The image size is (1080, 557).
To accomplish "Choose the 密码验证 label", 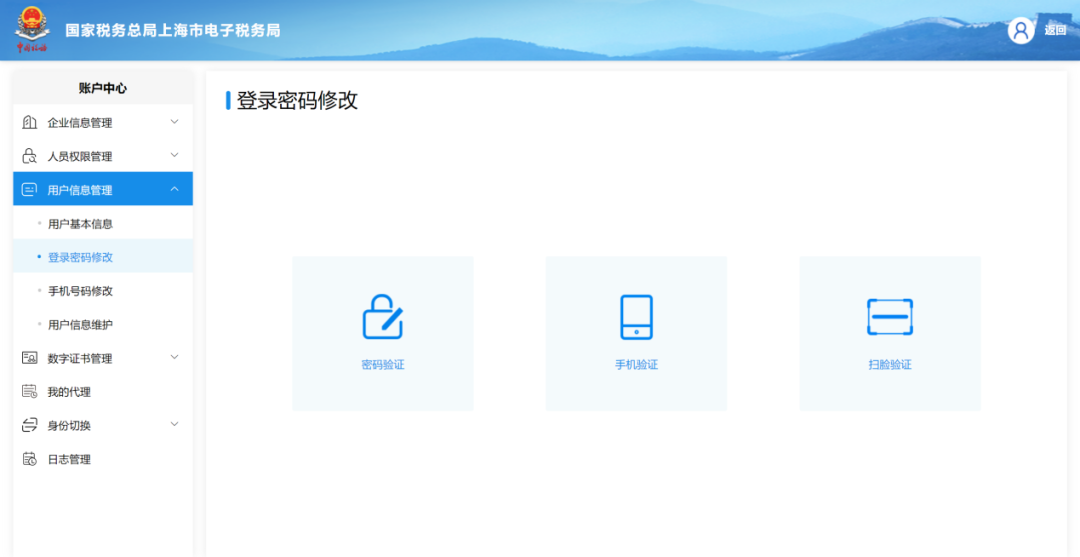I will tap(383, 365).
